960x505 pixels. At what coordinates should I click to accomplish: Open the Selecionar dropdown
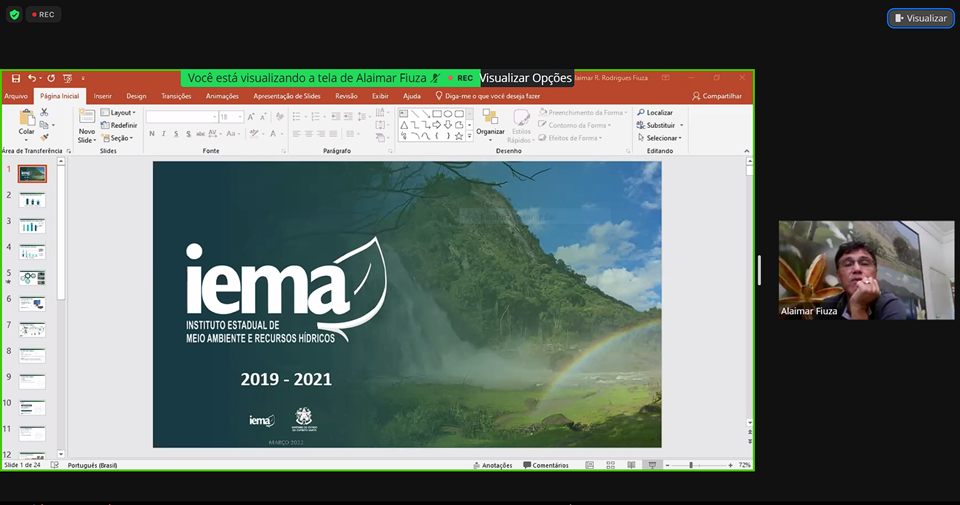pyautogui.click(x=660, y=138)
